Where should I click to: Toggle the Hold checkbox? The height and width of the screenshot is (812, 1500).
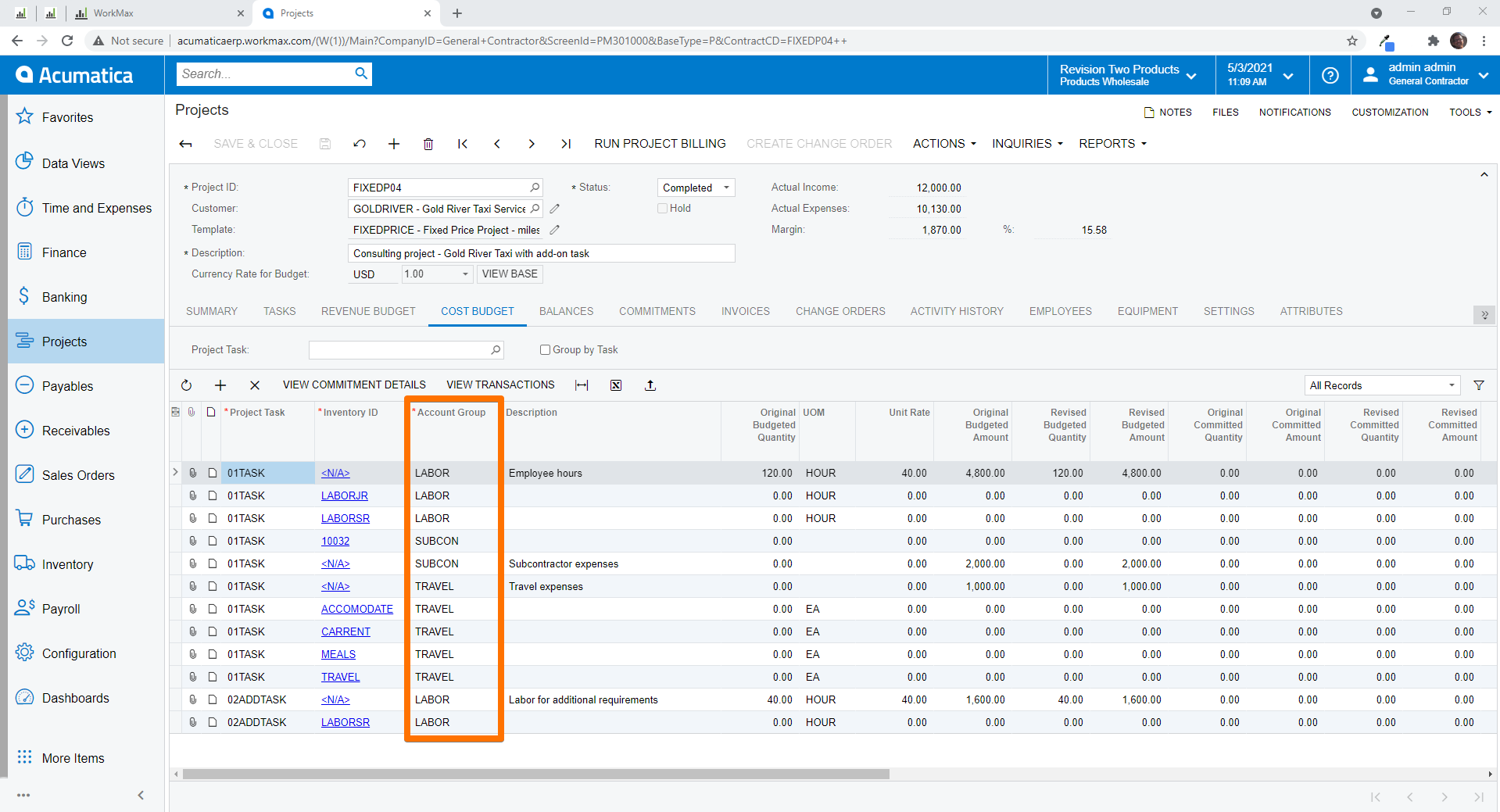662,209
